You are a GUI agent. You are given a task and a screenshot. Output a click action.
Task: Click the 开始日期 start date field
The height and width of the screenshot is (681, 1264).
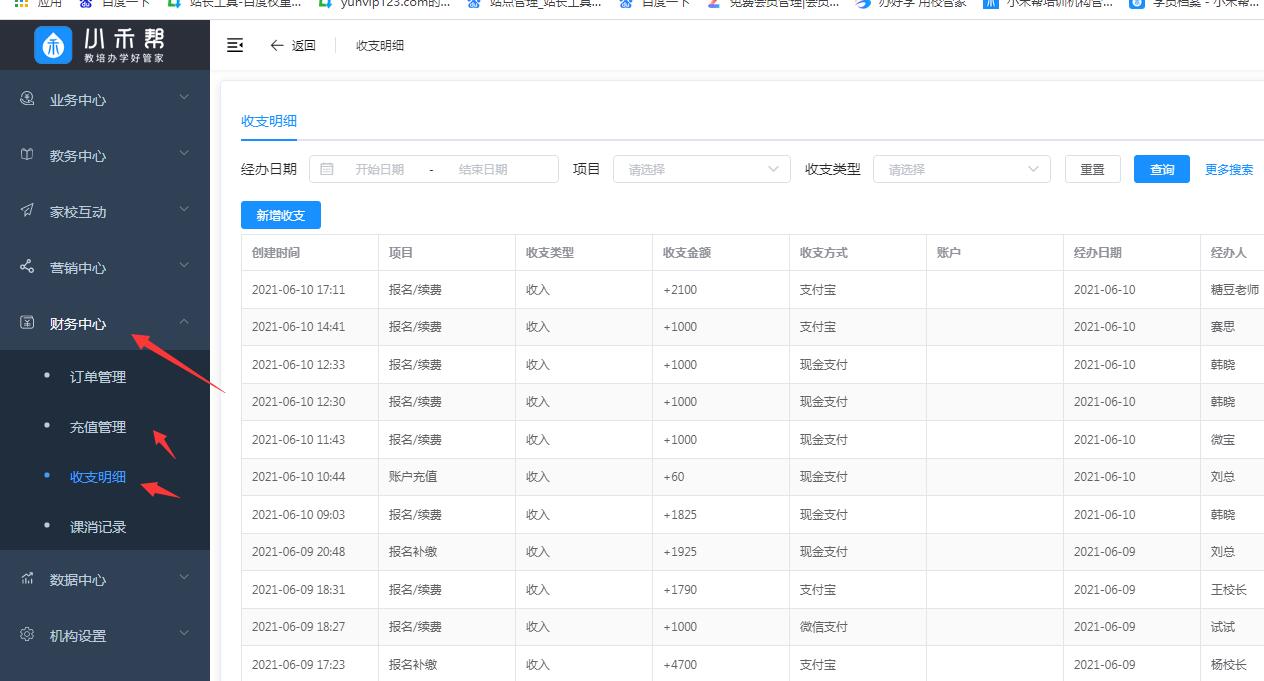click(x=380, y=169)
